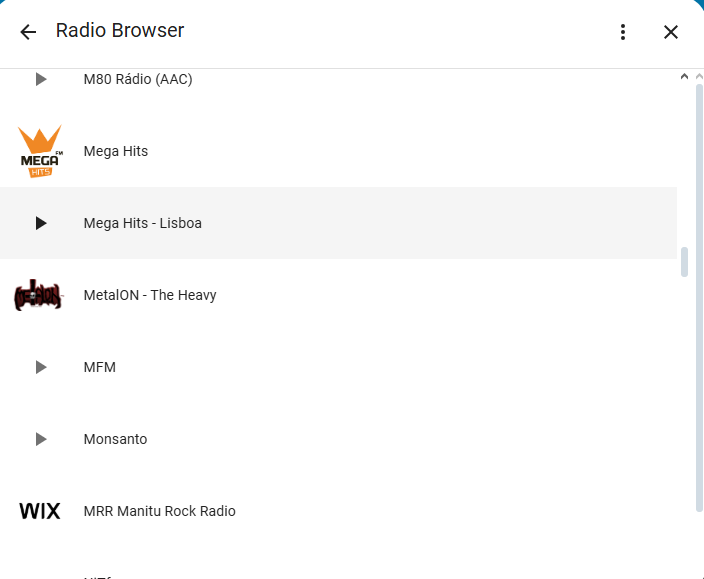The width and height of the screenshot is (704, 579).
Task: Select the MRR Manitu Rock Radio name
Action: tap(159, 511)
